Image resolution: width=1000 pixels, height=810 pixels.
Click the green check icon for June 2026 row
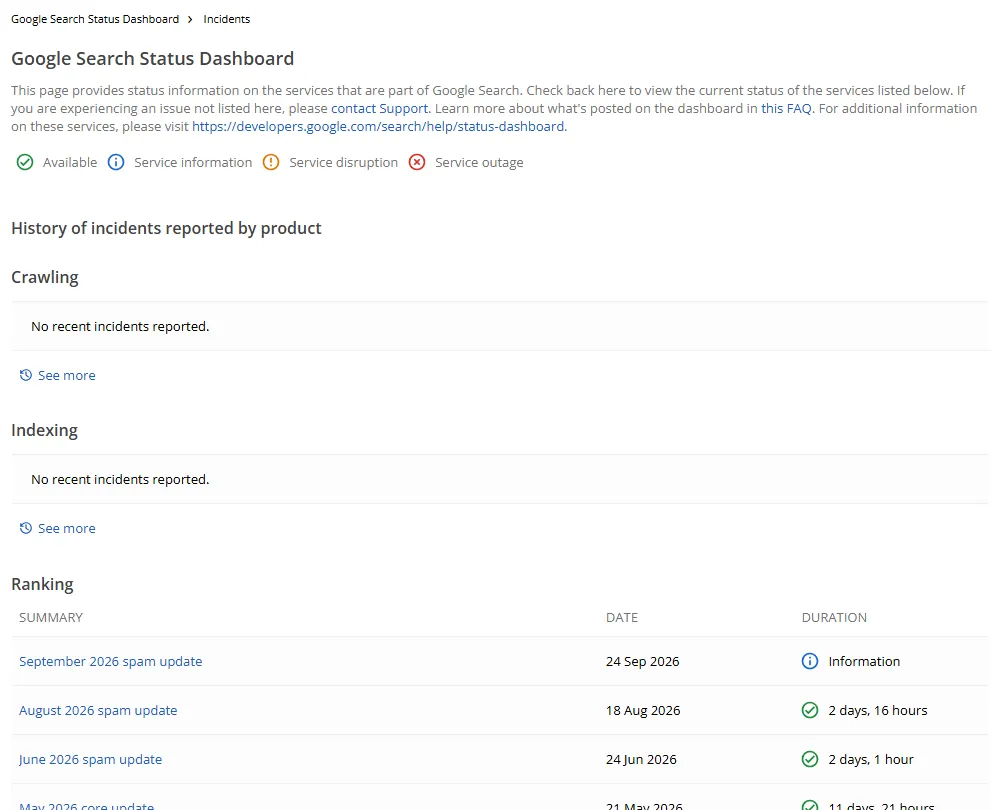pyautogui.click(x=810, y=759)
